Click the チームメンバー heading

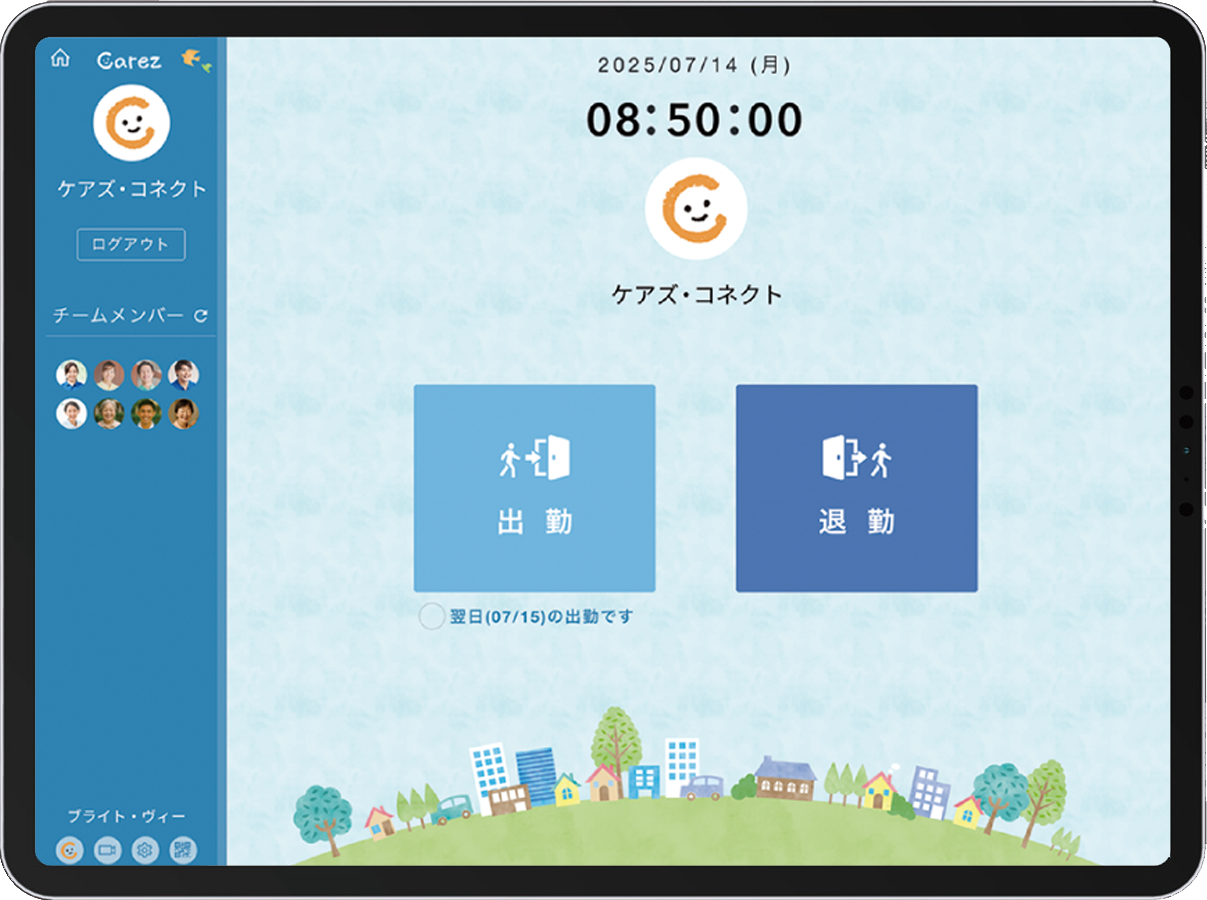click(x=119, y=316)
